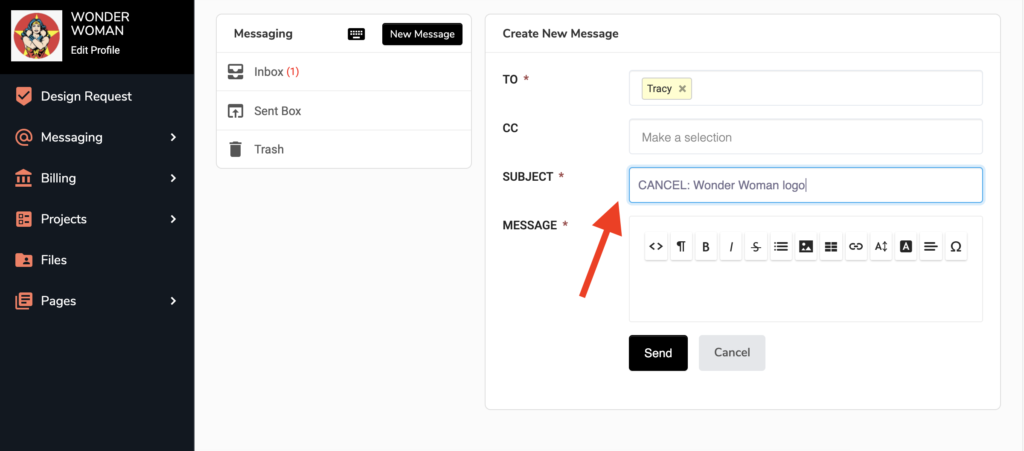Insert special character omega icon
This screenshot has width=1024, height=451.
956,246
